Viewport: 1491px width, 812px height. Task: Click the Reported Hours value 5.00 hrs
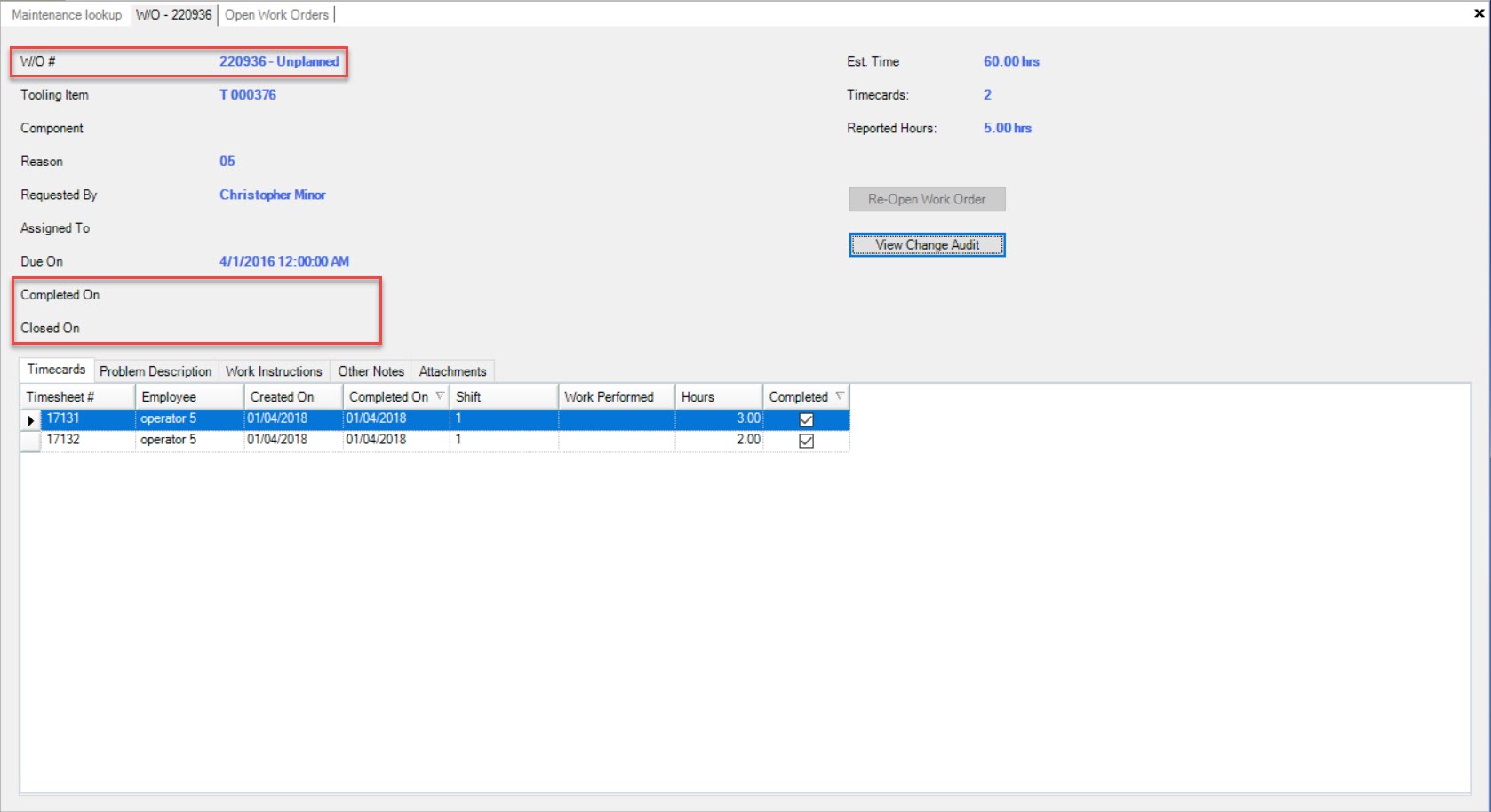1008,128
